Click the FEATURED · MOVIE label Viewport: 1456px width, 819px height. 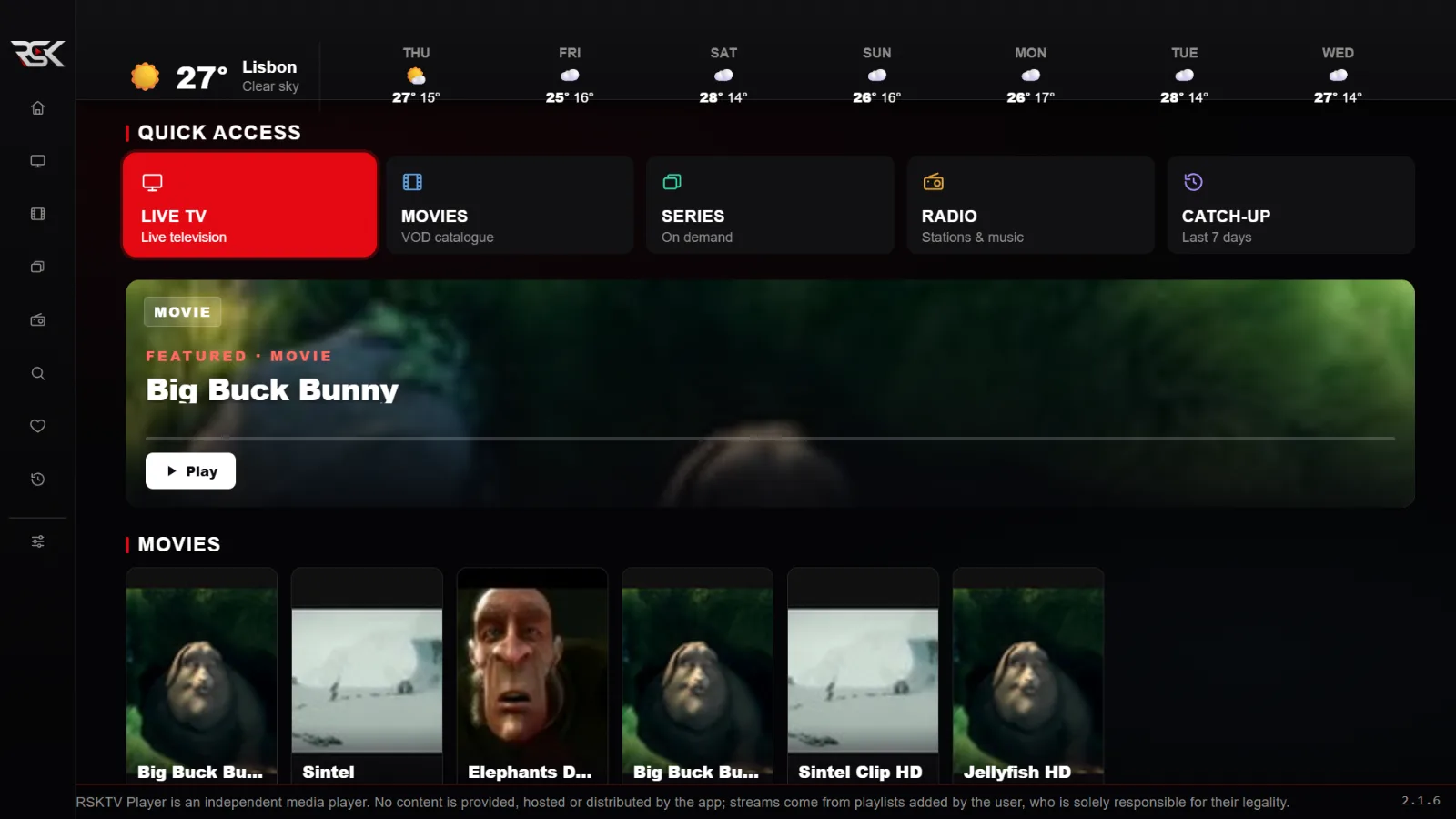tap(238, 357)
